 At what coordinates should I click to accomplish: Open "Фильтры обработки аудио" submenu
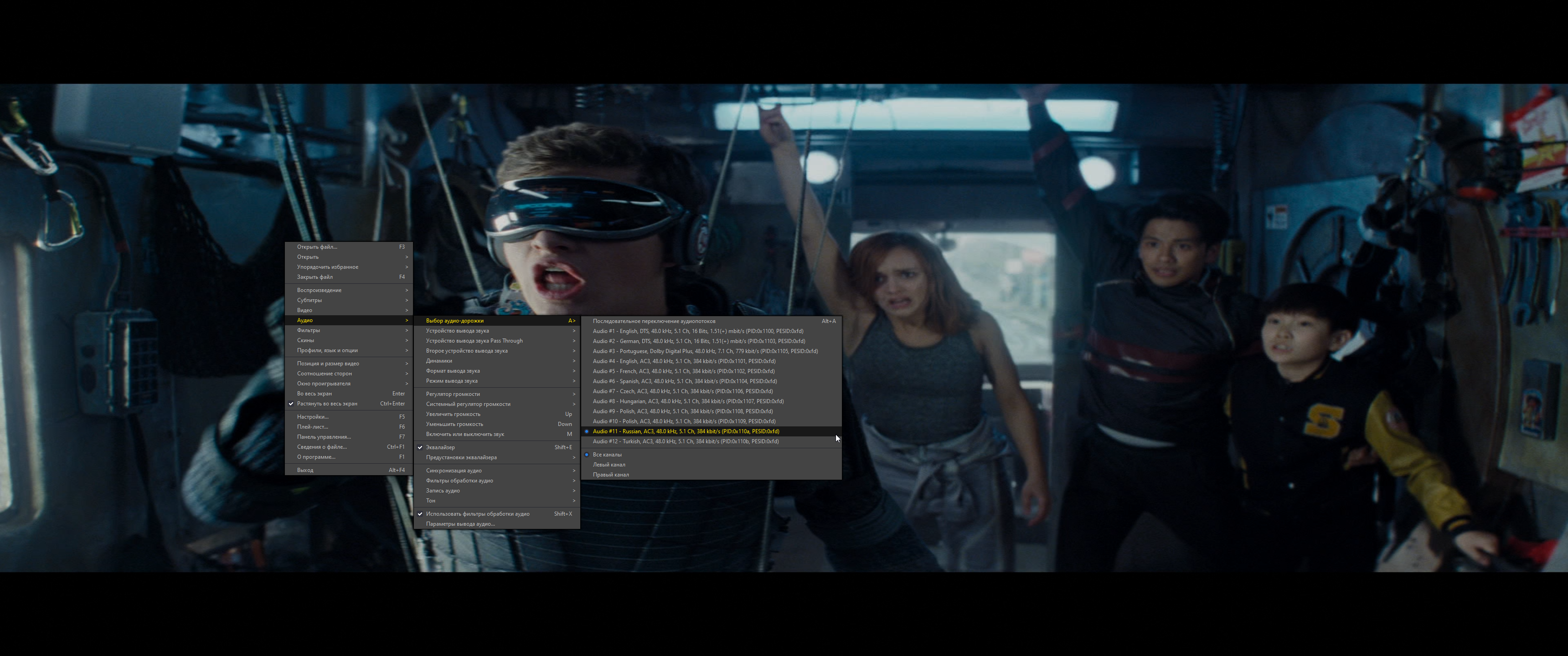click(x=497, y=481)
